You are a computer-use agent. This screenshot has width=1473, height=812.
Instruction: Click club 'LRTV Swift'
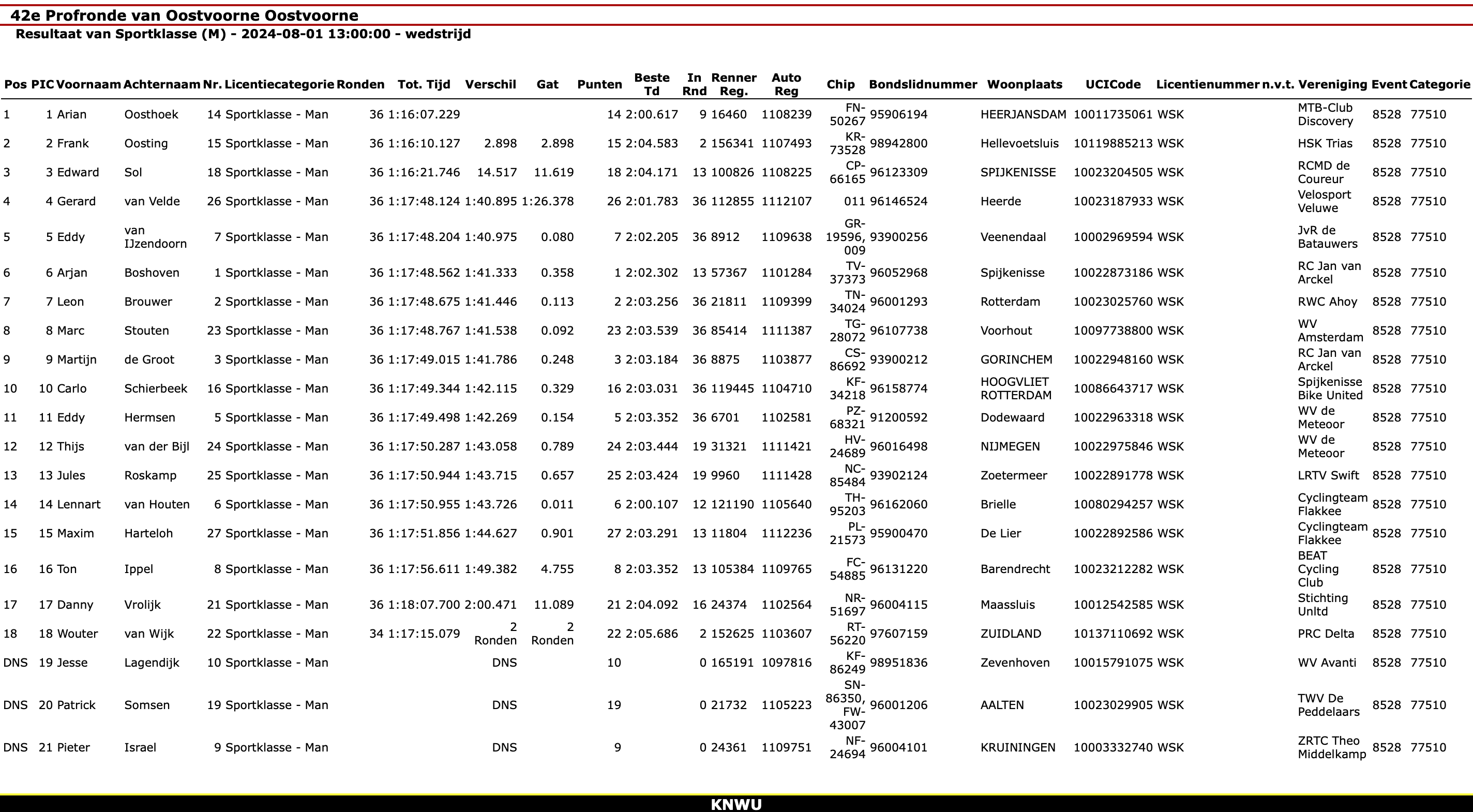coord(1328,476)
